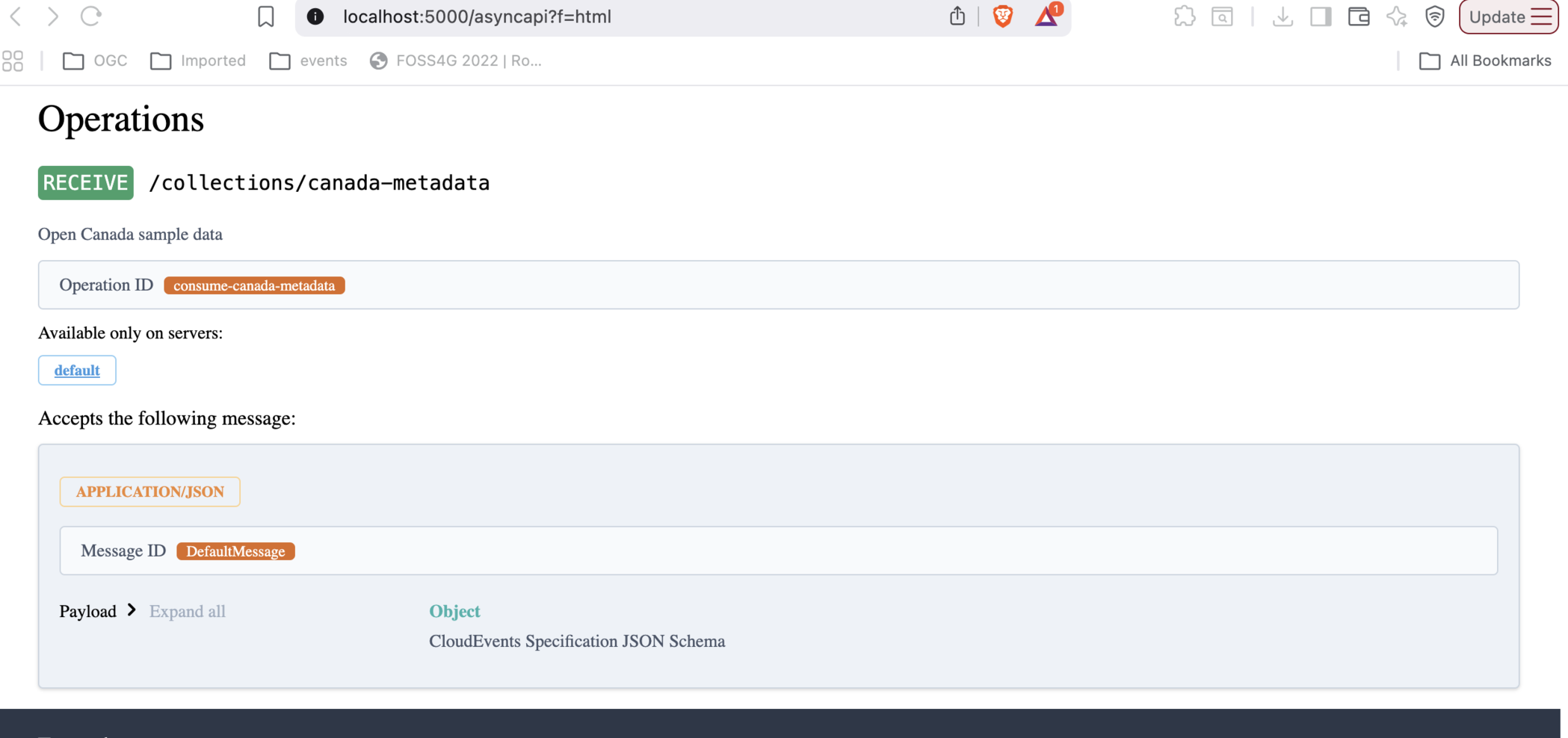Expand the Payload chevron
1568x738 pixels.
(x=132, y=610)
